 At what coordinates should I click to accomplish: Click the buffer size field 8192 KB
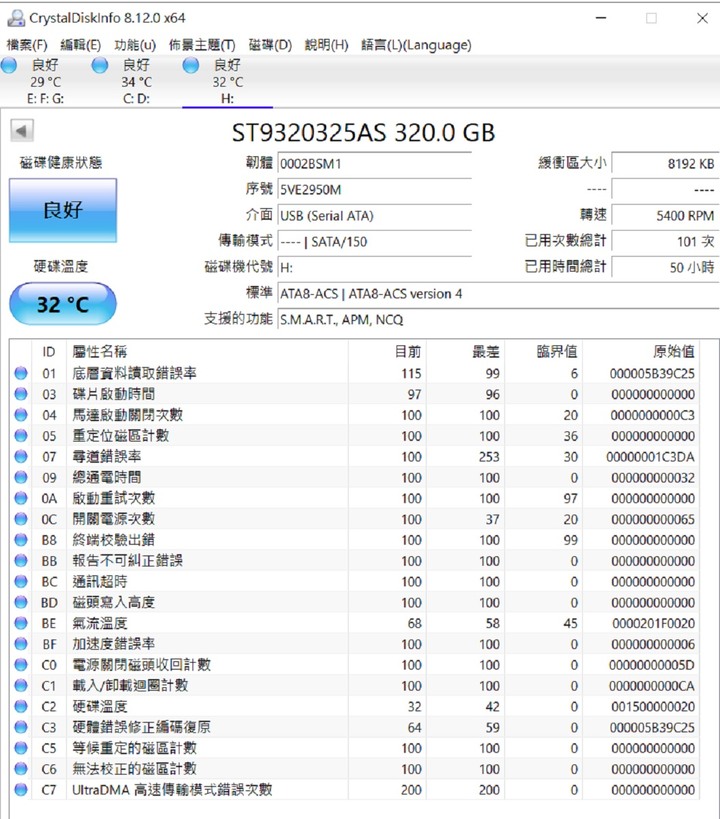665,164
